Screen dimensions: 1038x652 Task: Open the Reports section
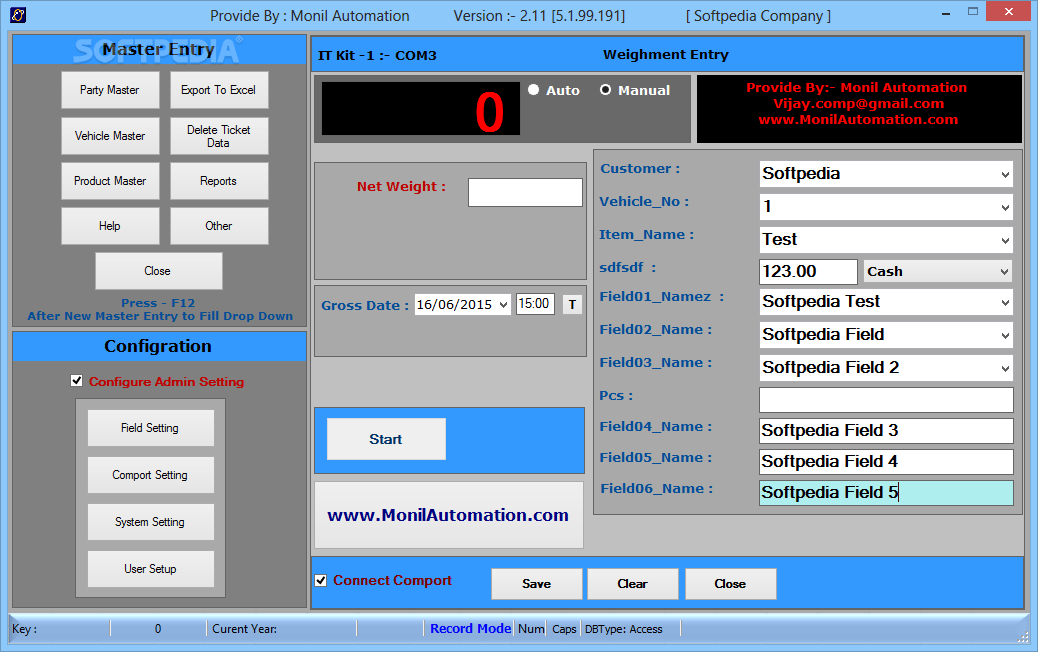pos(219,181)
